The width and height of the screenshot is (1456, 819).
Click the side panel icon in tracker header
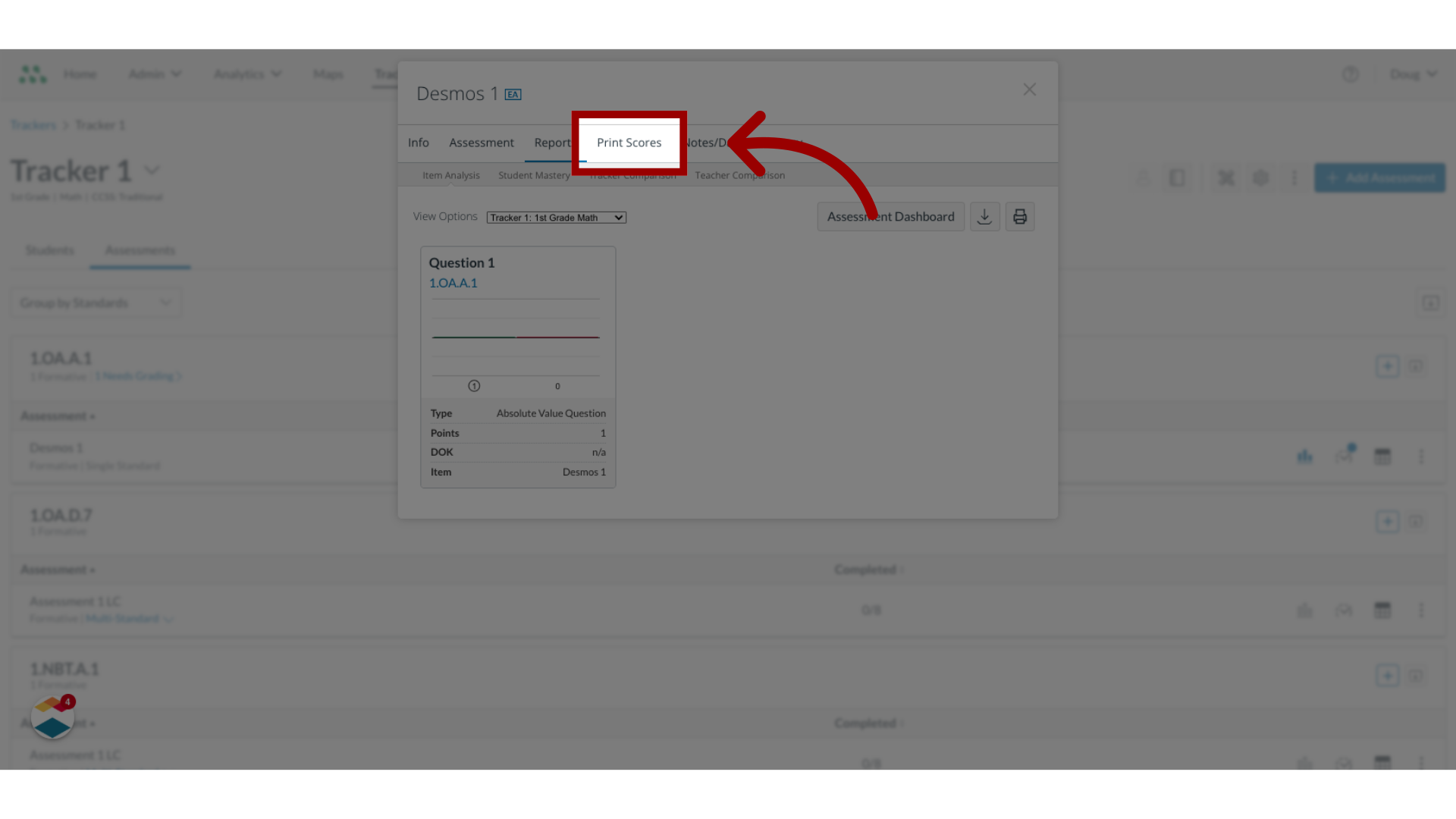coord(1177,178)
